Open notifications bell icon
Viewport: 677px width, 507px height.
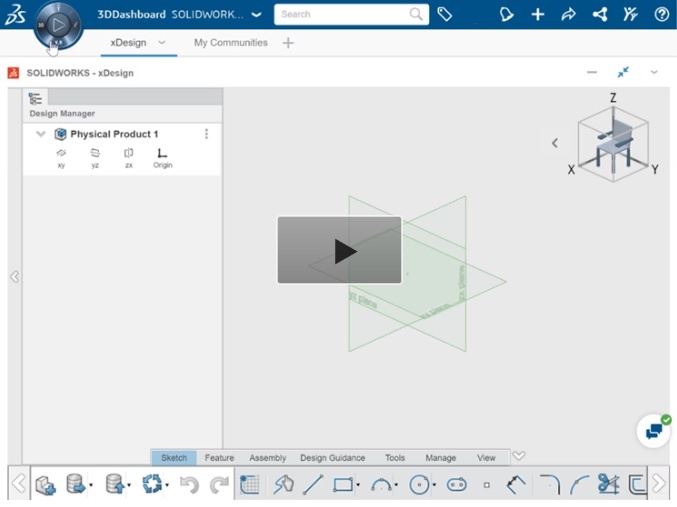[506, 14]
